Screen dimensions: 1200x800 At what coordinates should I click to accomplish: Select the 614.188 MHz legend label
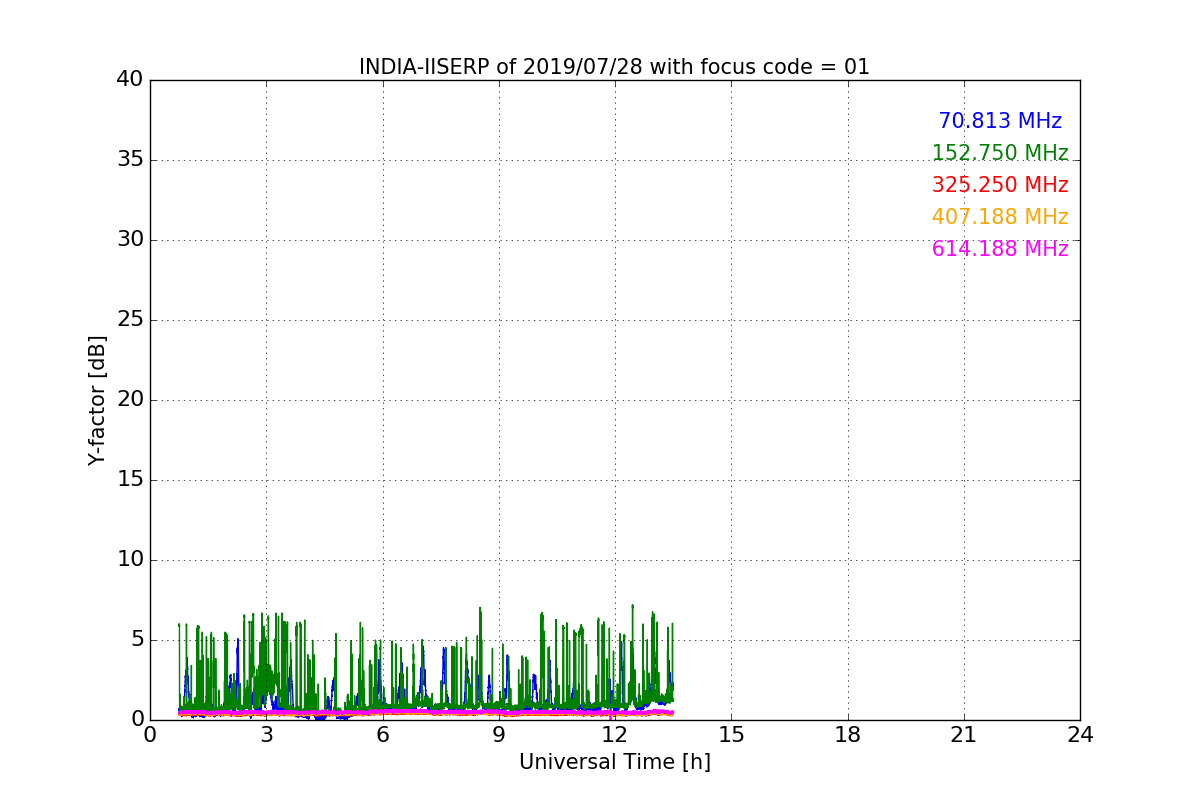click(1000, 249)
